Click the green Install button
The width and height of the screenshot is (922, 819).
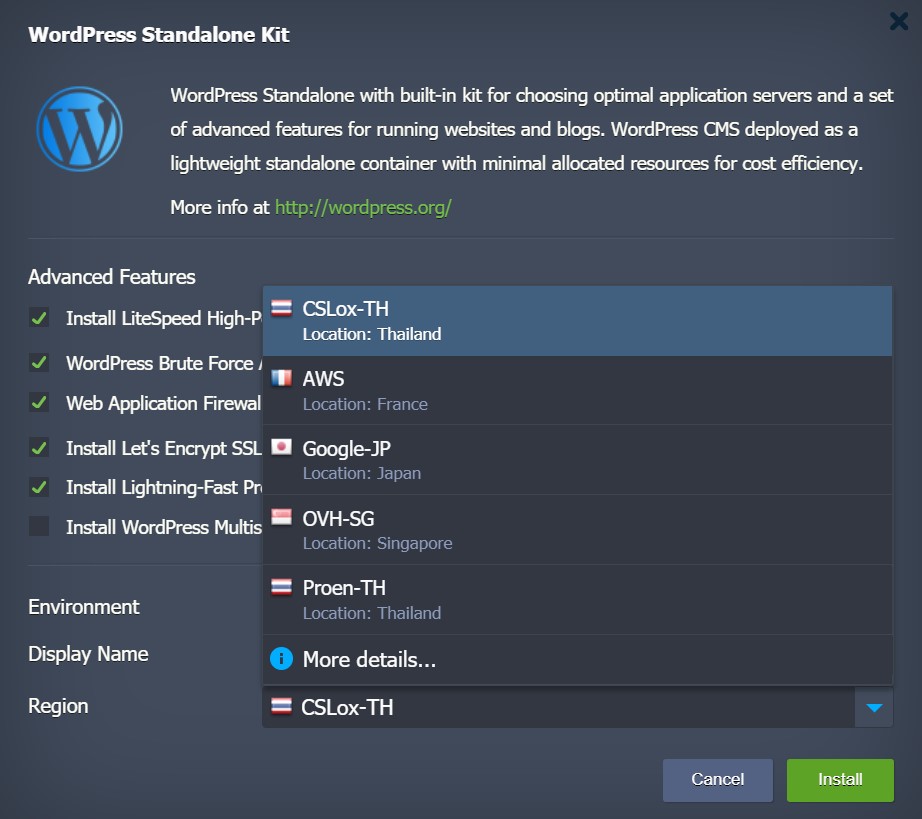840,780
